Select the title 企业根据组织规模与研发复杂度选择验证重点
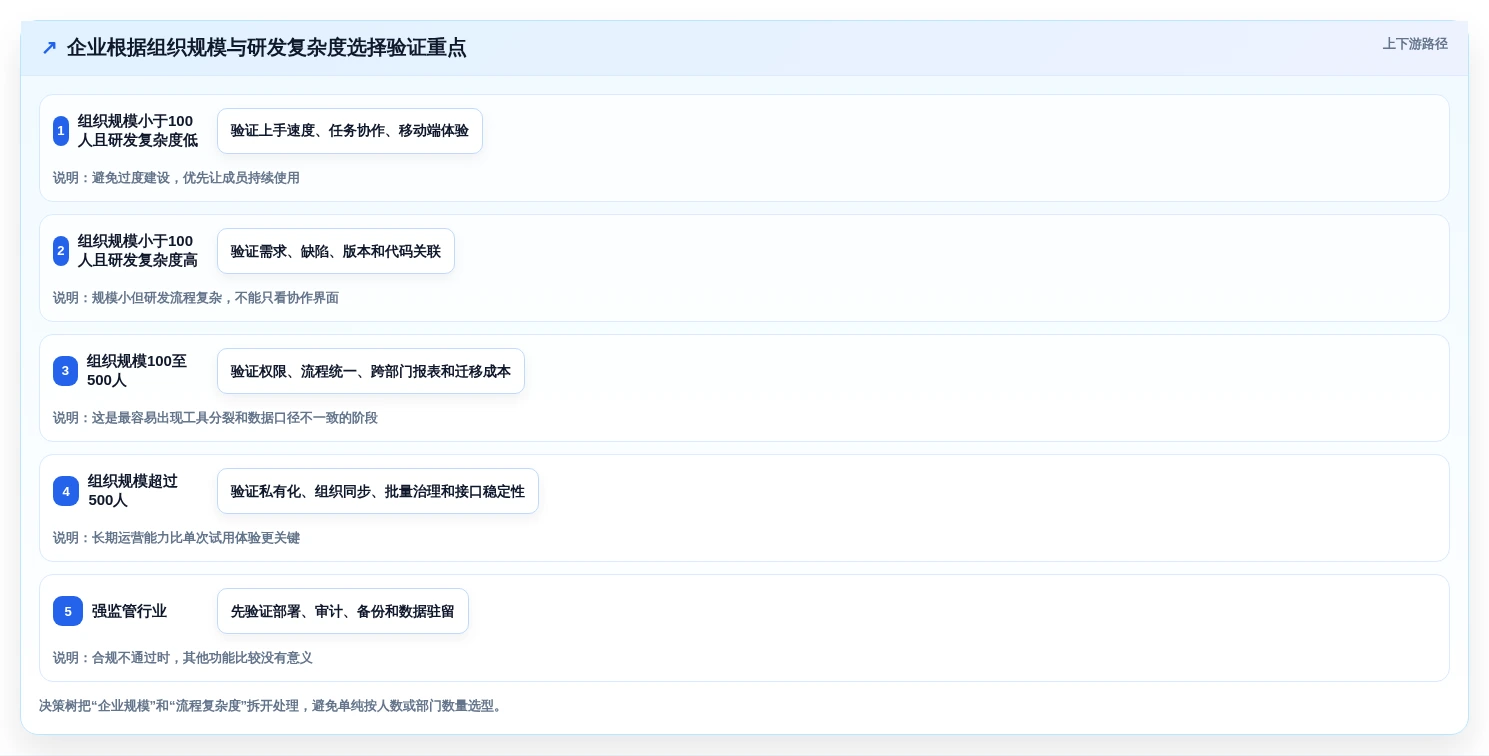 coord(266,47)
